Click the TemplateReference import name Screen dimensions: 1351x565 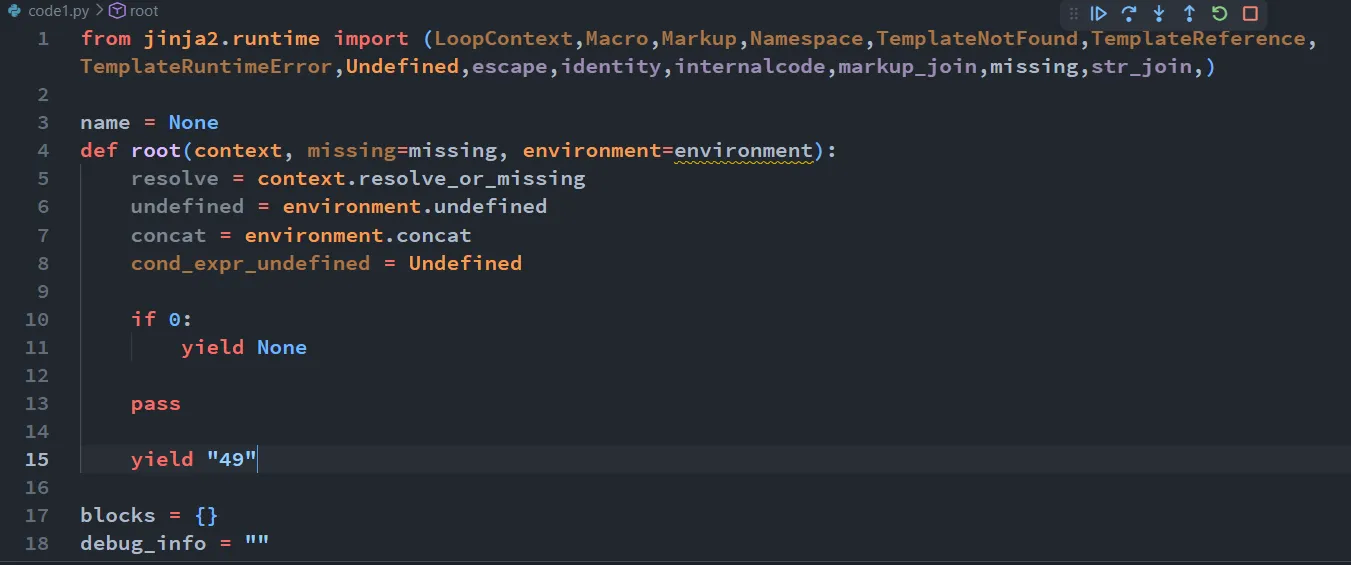click(1198, 39)
